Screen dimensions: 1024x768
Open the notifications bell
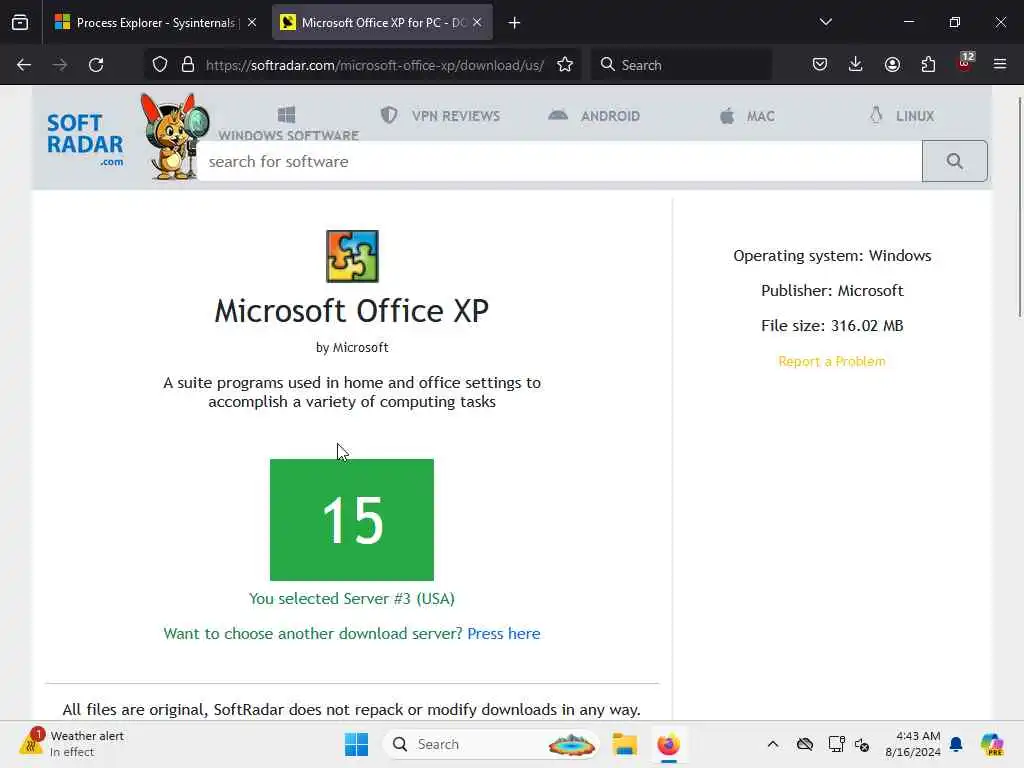[956, 744]
